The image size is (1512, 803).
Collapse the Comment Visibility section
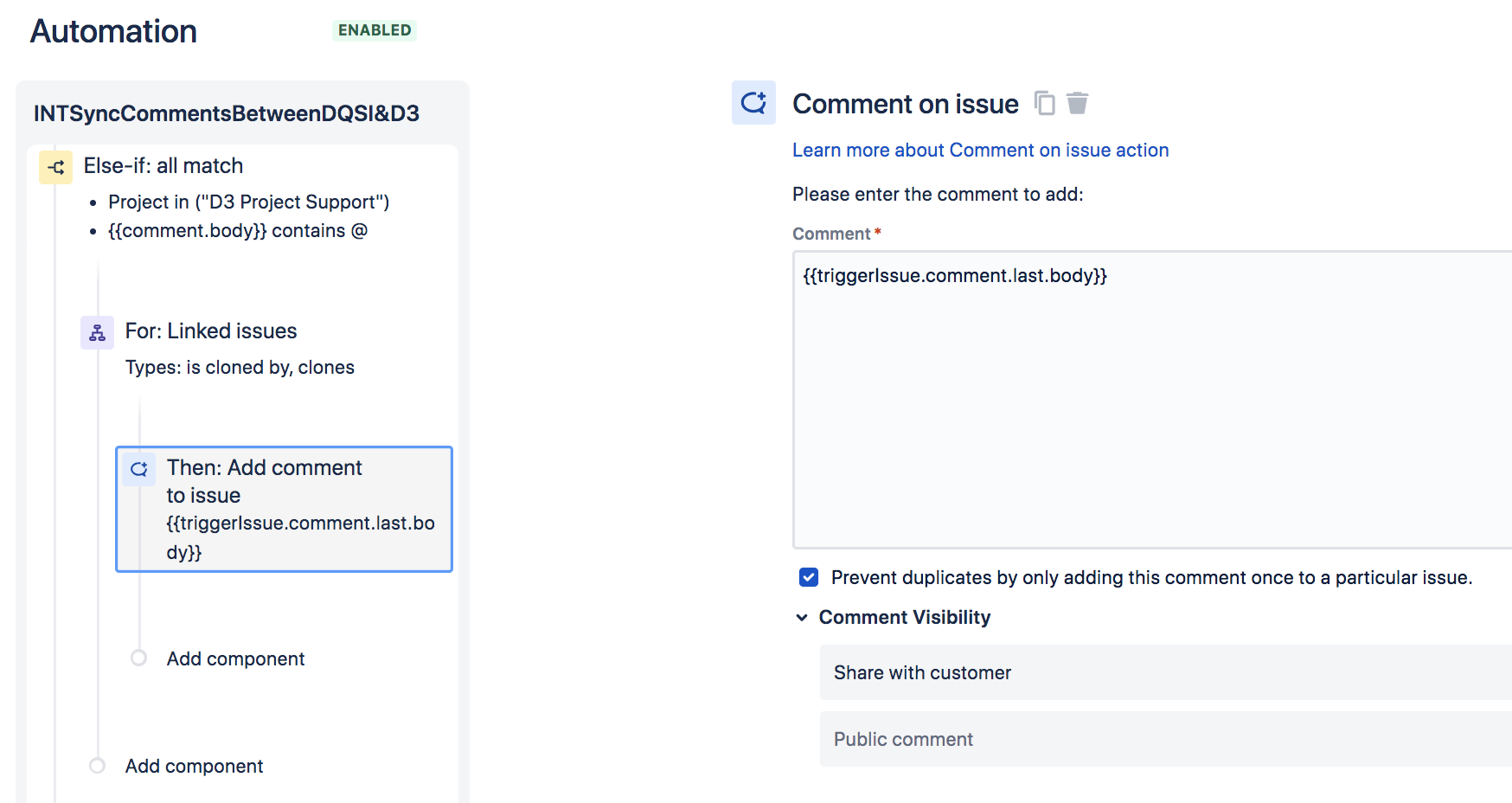point(800,617)
